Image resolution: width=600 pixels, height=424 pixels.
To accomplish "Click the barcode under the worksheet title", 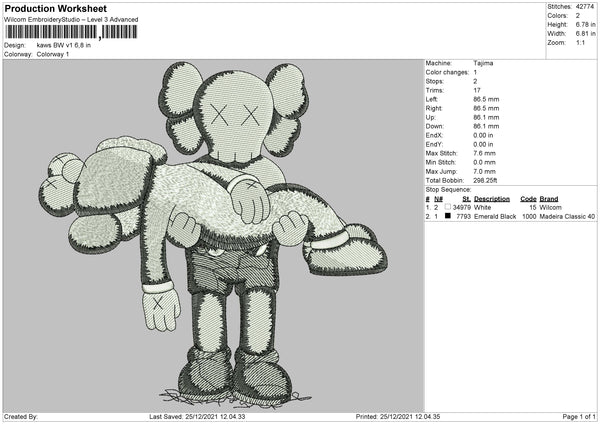I will (71, 32).
